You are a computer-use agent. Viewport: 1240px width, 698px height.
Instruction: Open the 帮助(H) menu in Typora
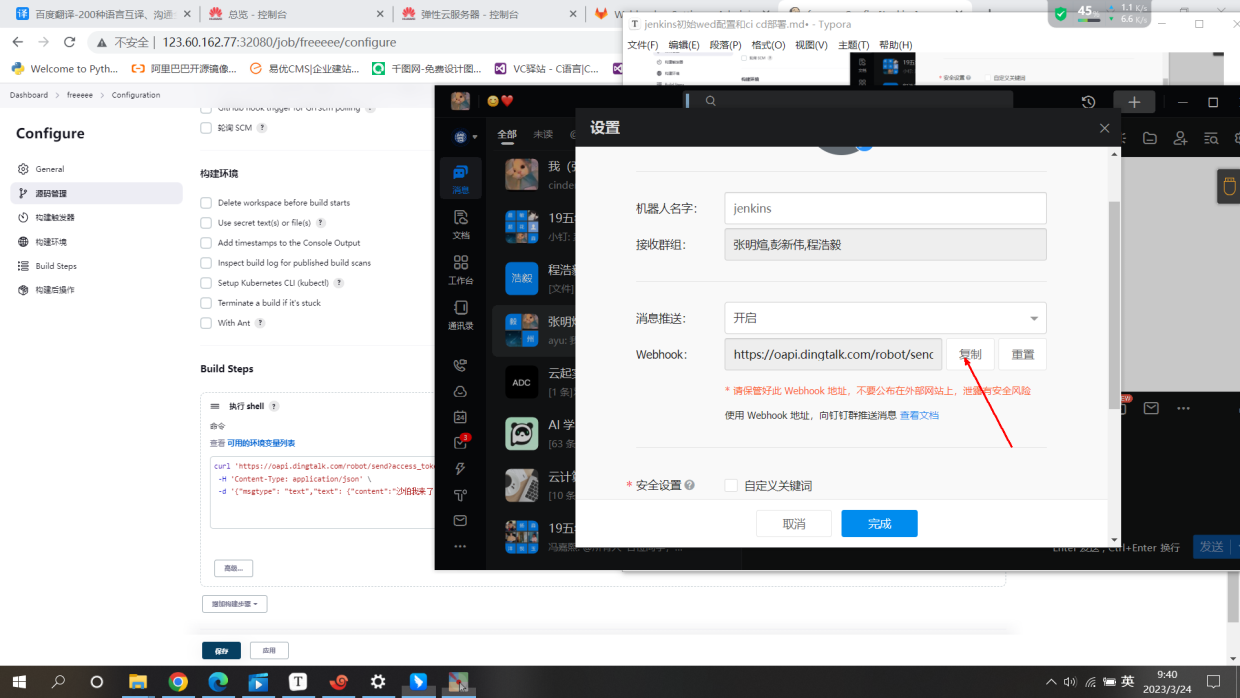pyautogui.click(x=896, y=45)
